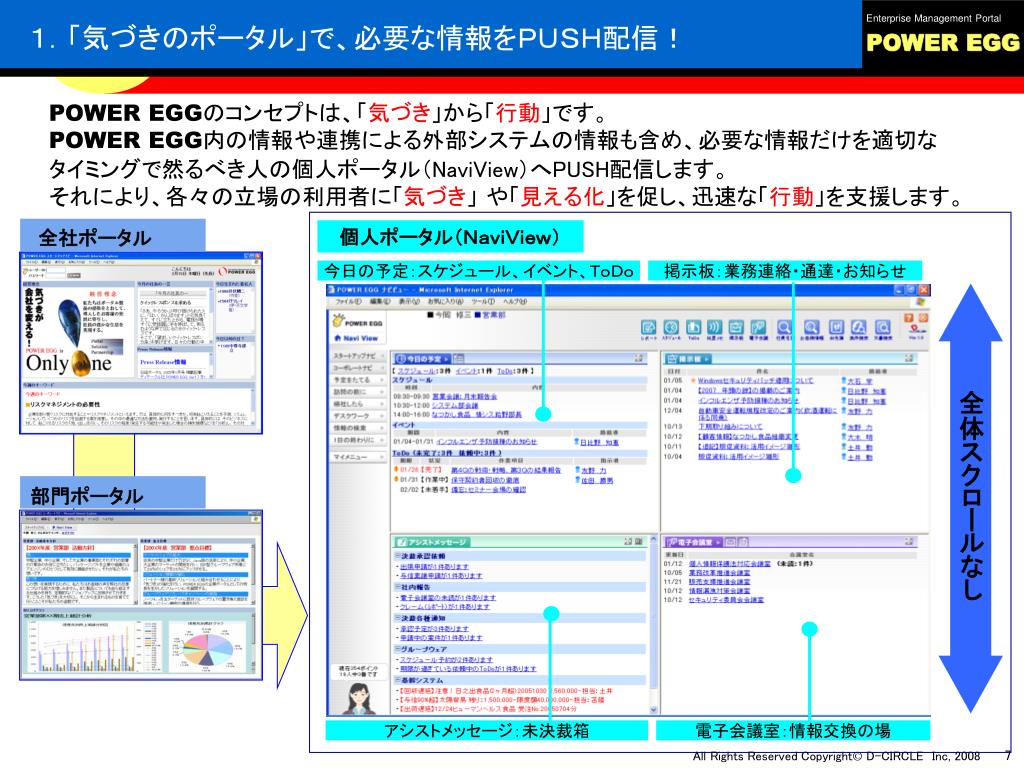Open the 下期取り組みについて bulletin link
This screenshot has width=1024, height=768.
tap(729, 426)
